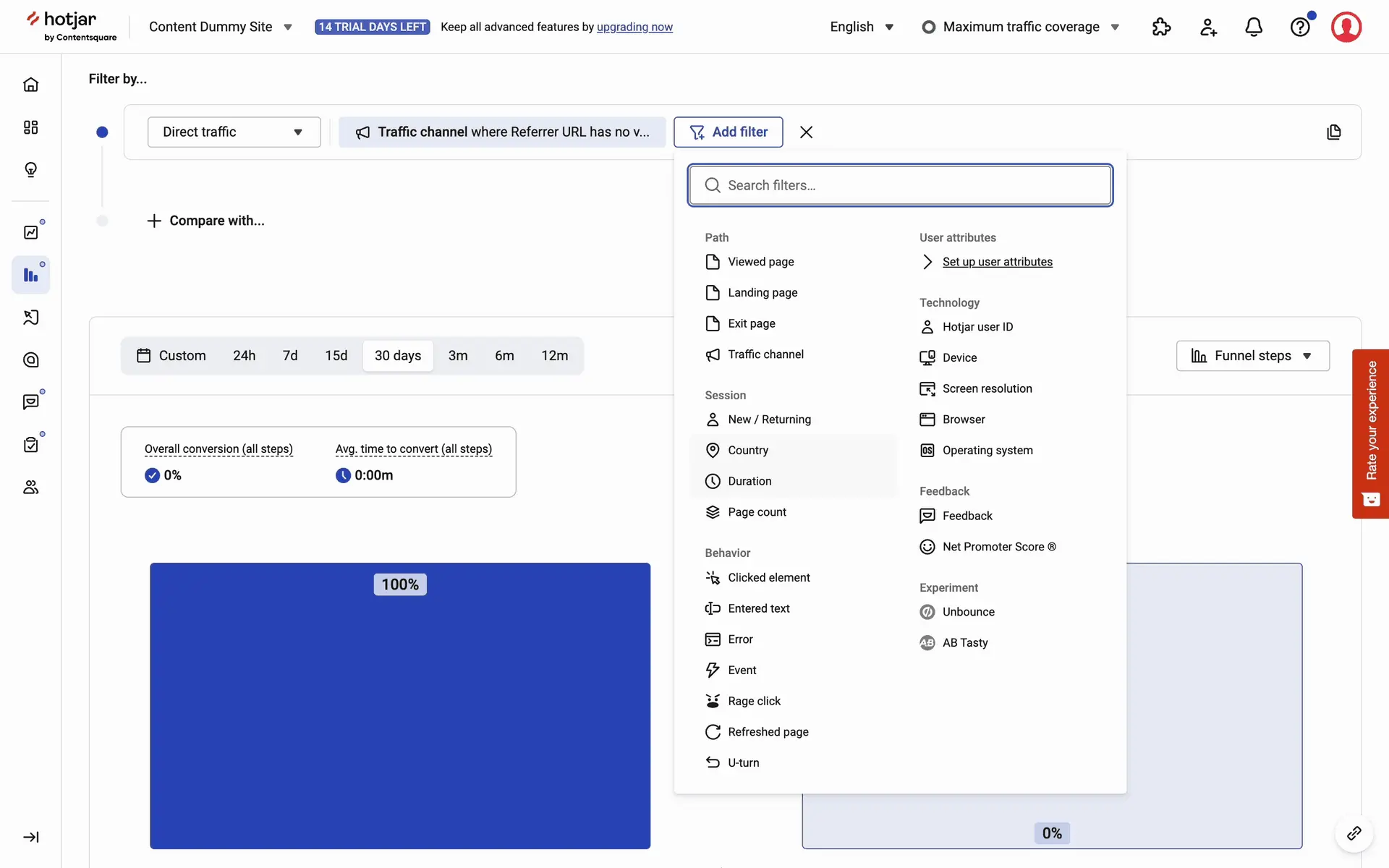Select the 7d time range
The image size is (1389, 868).
(290, 356)
